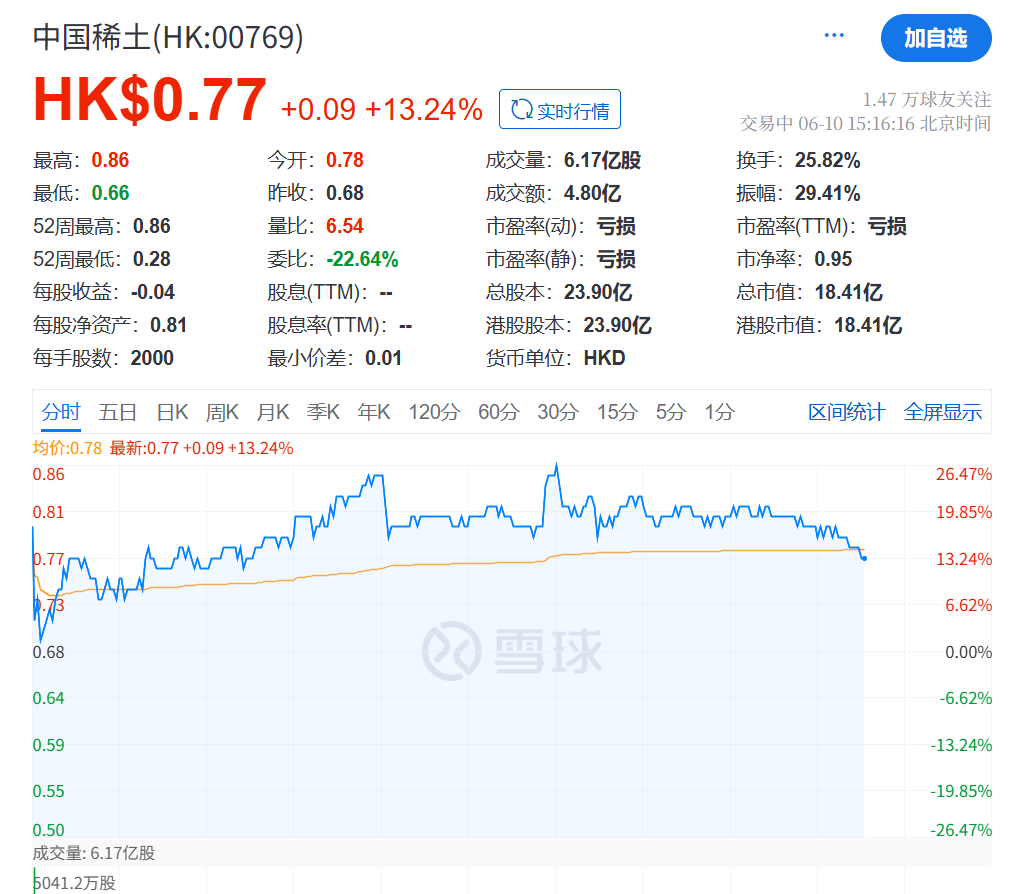Click the 52周最低 value 0.28
This screenshot has width=1014, height=894.
[x=151, y=259]
